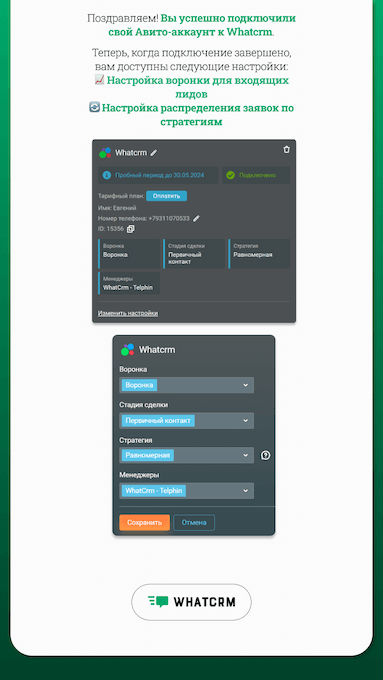The image size is (383, 680).
Task: Click the Стратегия tile showing Равномерная
Action: pos(259,254)
